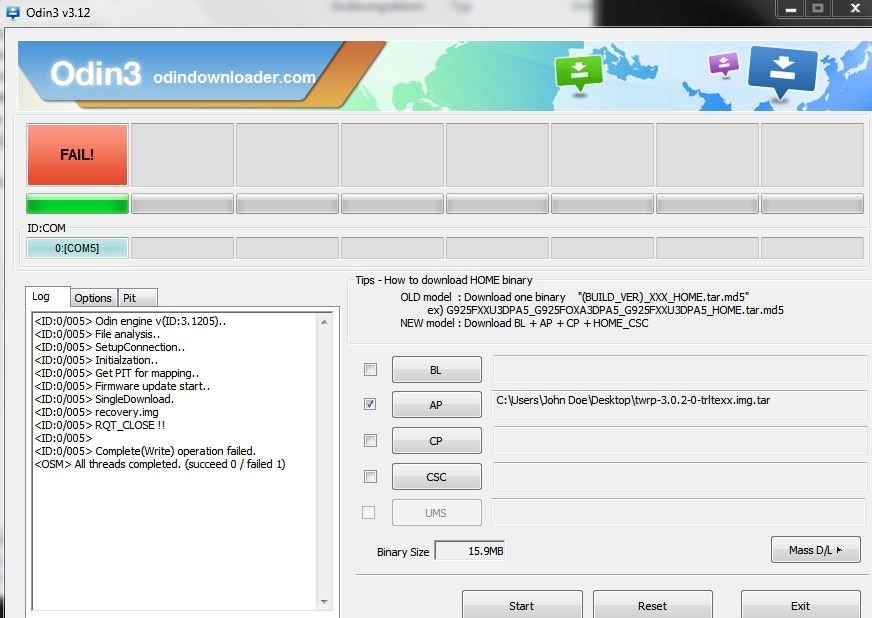Click the purple download icon in banner

point(724,64)
